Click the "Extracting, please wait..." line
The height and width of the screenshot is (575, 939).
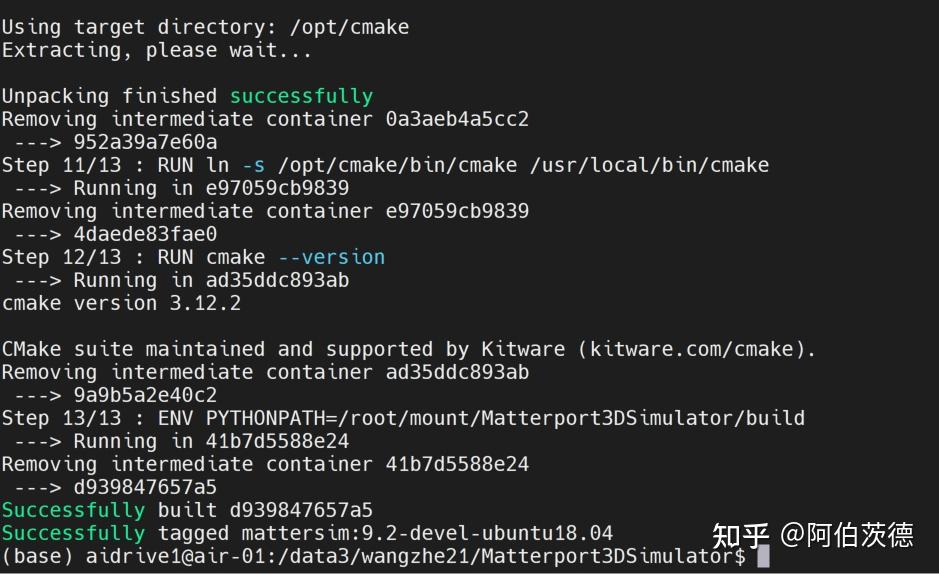point(156,50)
